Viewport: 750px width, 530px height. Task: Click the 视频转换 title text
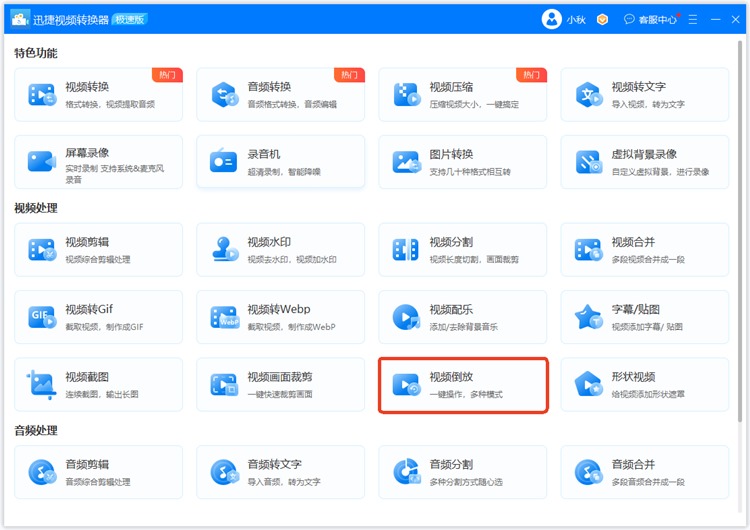[87, 87]
